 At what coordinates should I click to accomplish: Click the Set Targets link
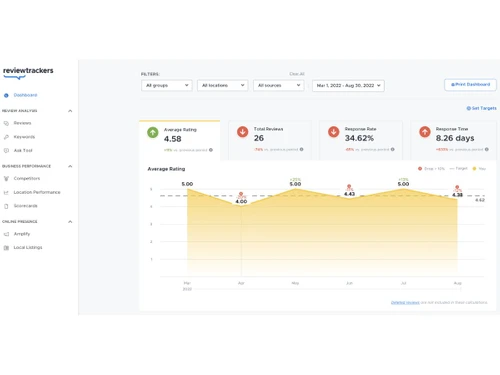click(x=481, y=108)
